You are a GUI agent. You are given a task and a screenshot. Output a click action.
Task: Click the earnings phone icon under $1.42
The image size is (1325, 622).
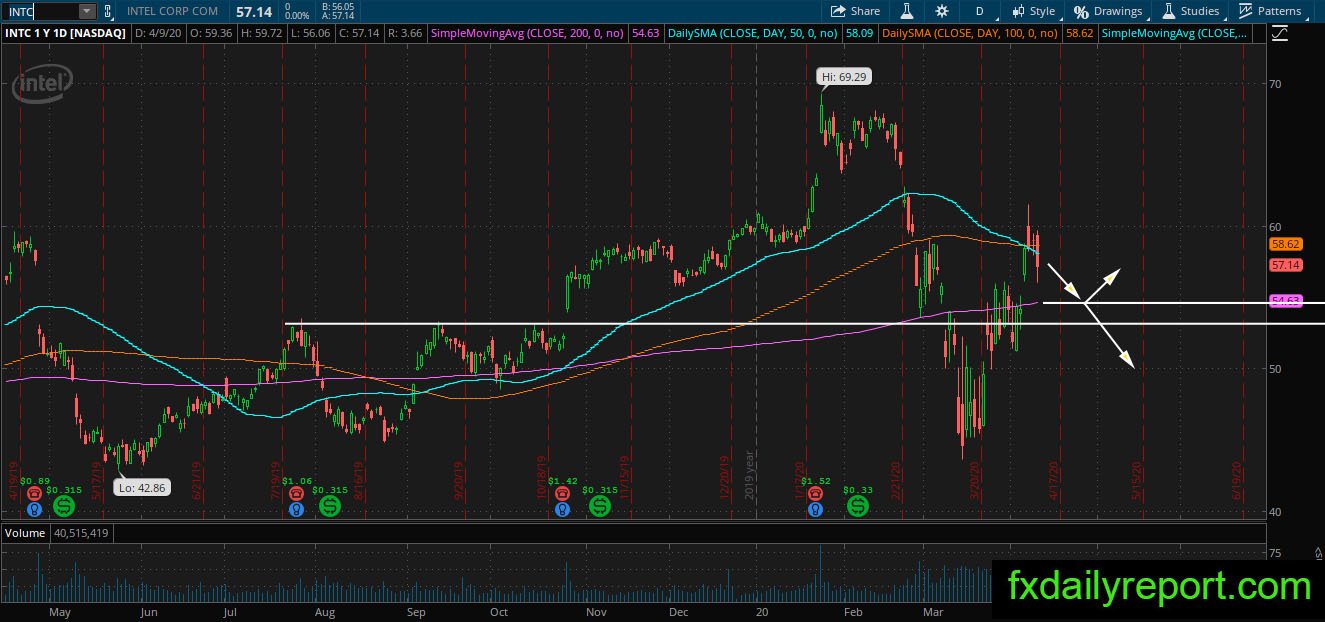(564, 494)
